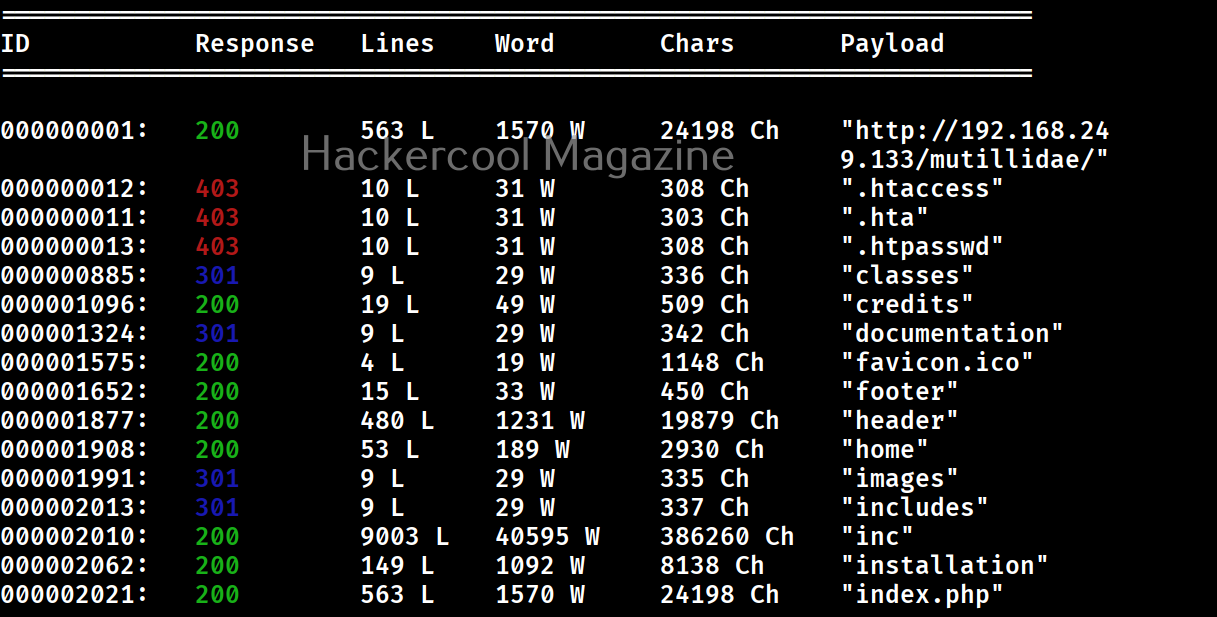Click the "ID" column header
This screenshot has width=1217, height=617.
15,44
